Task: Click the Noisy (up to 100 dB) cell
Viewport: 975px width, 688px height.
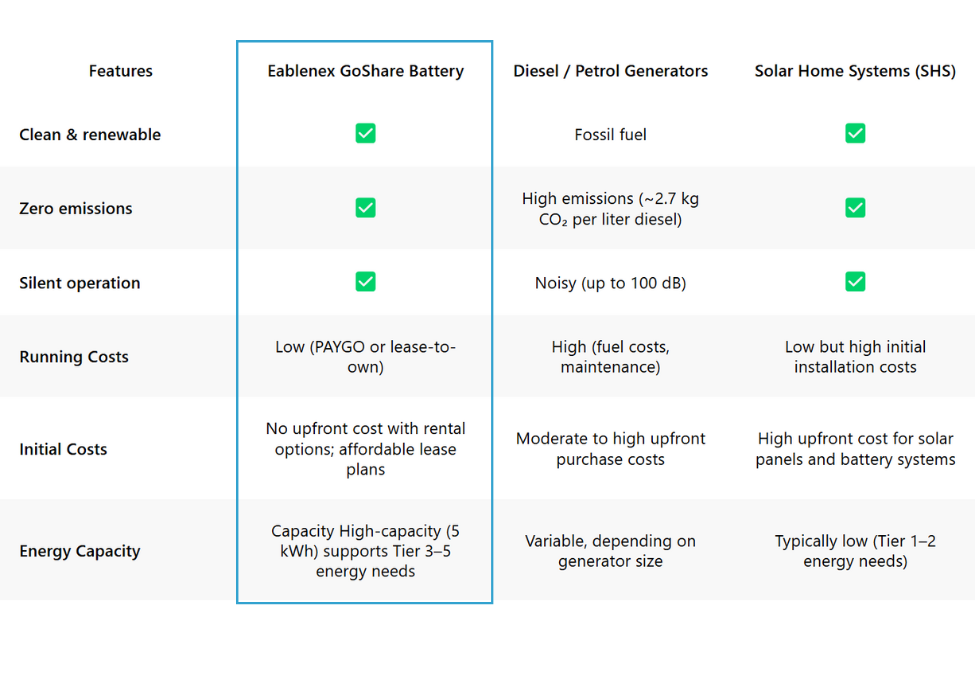Action: [611, 283]
